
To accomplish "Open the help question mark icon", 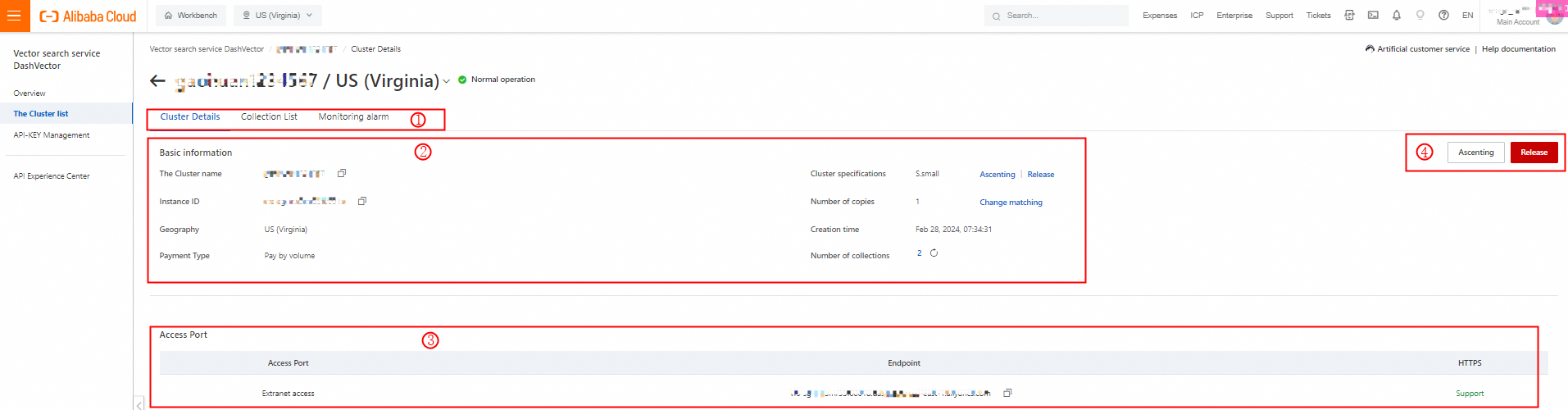I will pyautogui.click(x=1443, y=15).
